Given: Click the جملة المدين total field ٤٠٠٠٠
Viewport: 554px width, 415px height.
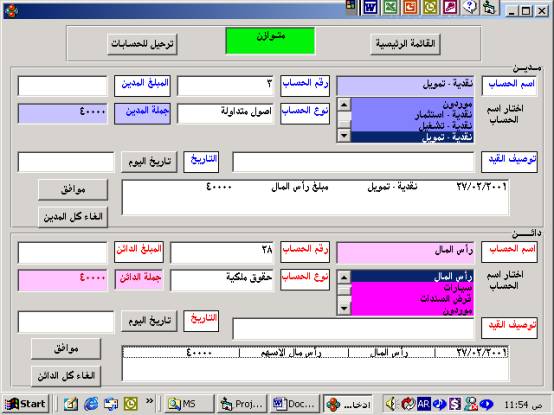Looking at the screenshot, I should pyautogui.click(x=63, y=114).
